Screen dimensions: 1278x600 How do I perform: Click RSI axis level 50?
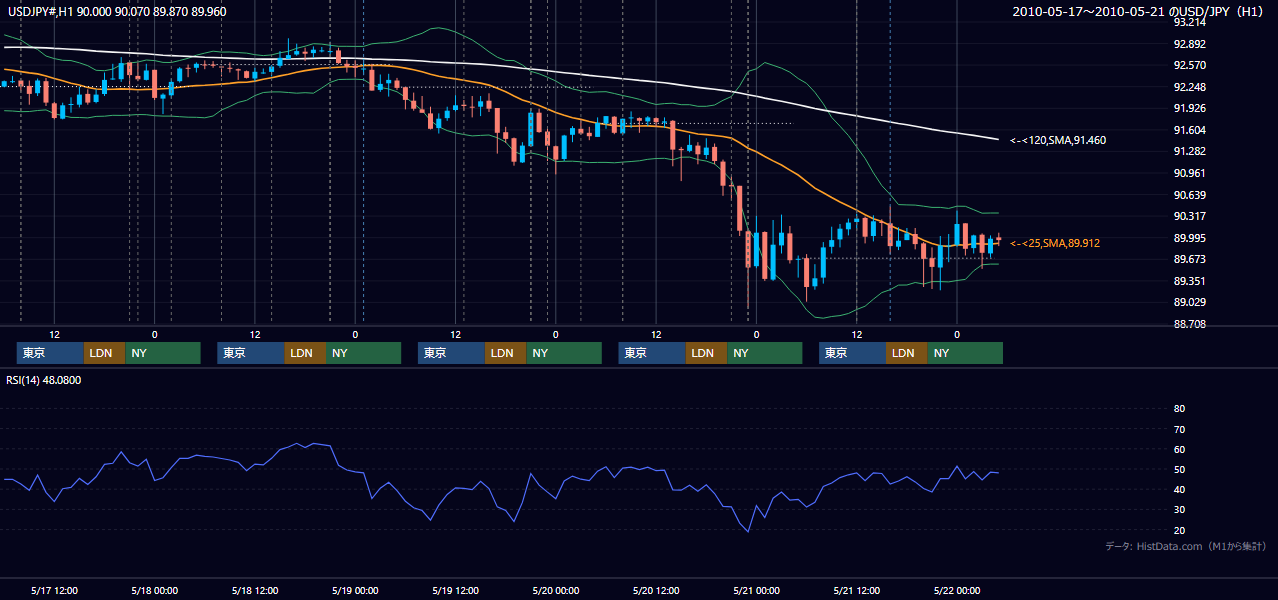[1179, 469]
